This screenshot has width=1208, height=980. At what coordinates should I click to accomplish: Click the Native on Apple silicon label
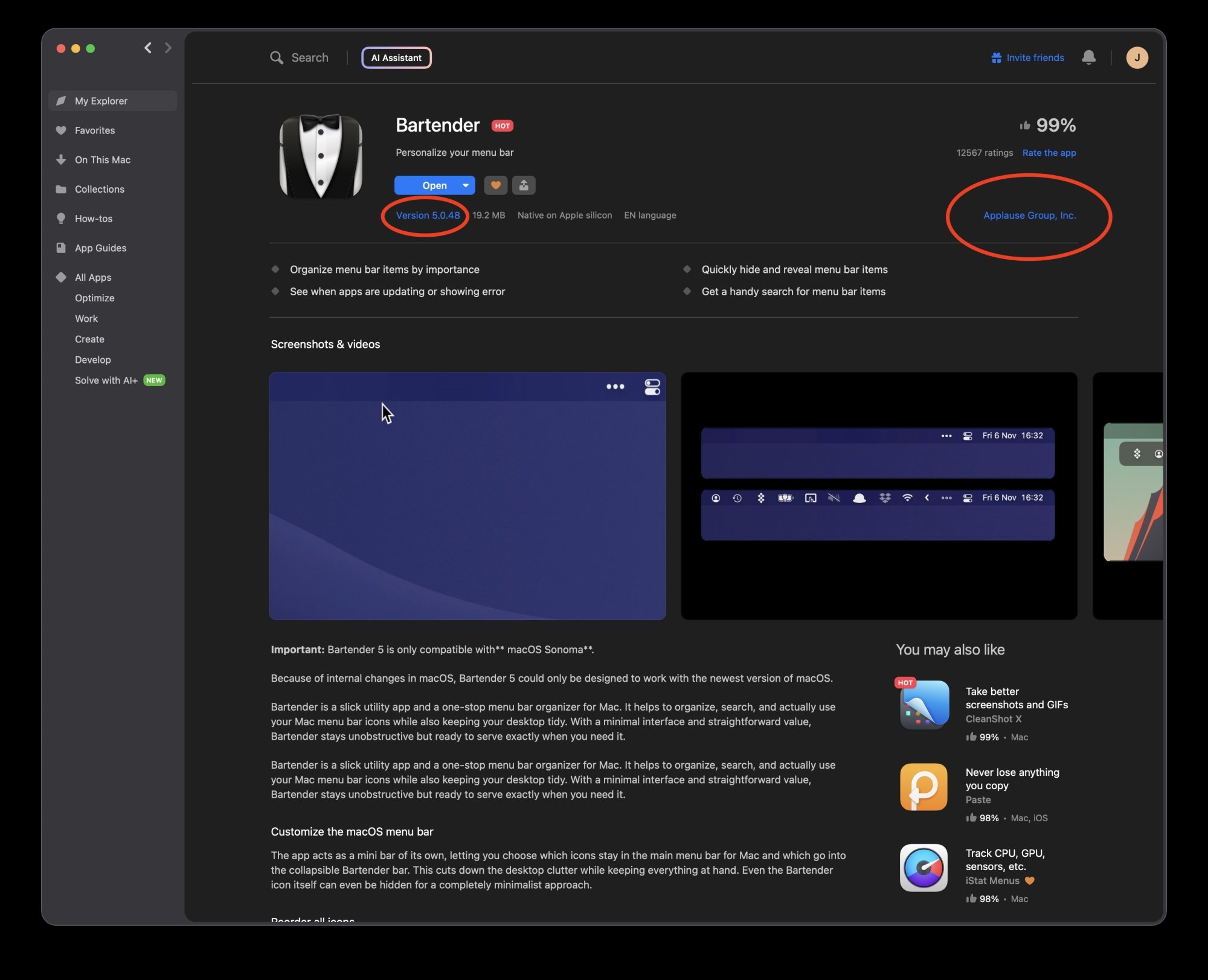[565, 216]
